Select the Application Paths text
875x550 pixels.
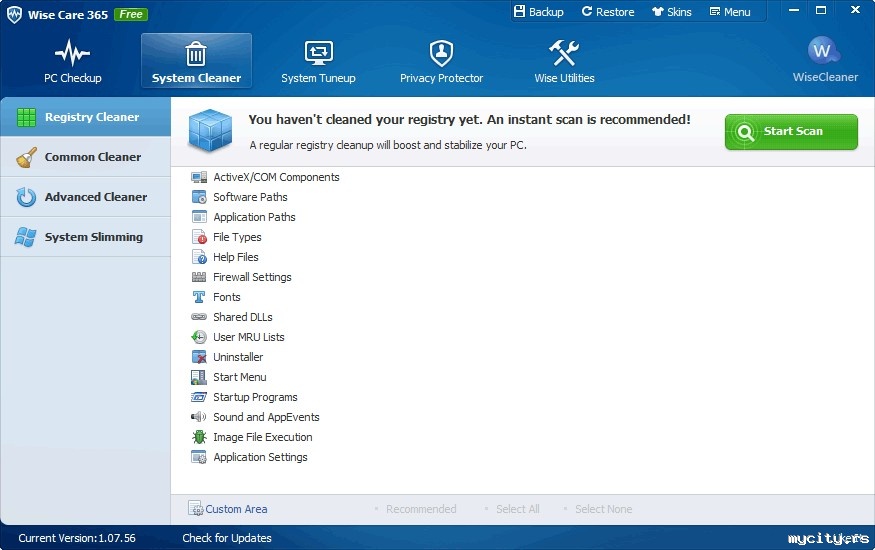(x=254, y=217)
